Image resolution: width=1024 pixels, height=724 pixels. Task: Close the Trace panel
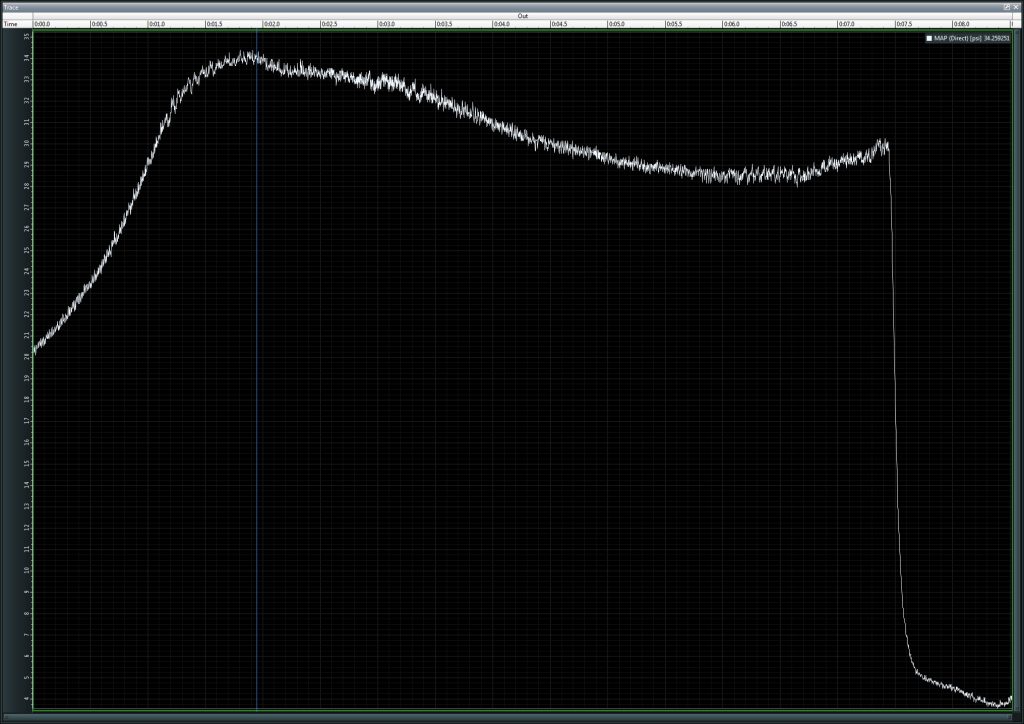[x=1016, y=7]
